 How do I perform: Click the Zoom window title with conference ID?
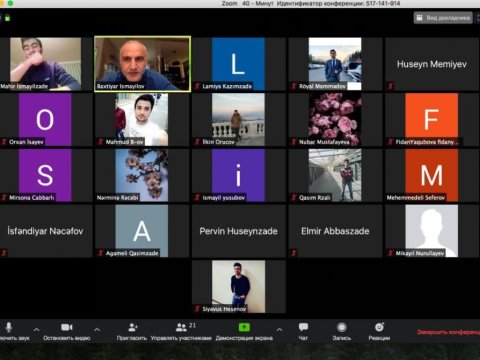[x=311, y=4]
